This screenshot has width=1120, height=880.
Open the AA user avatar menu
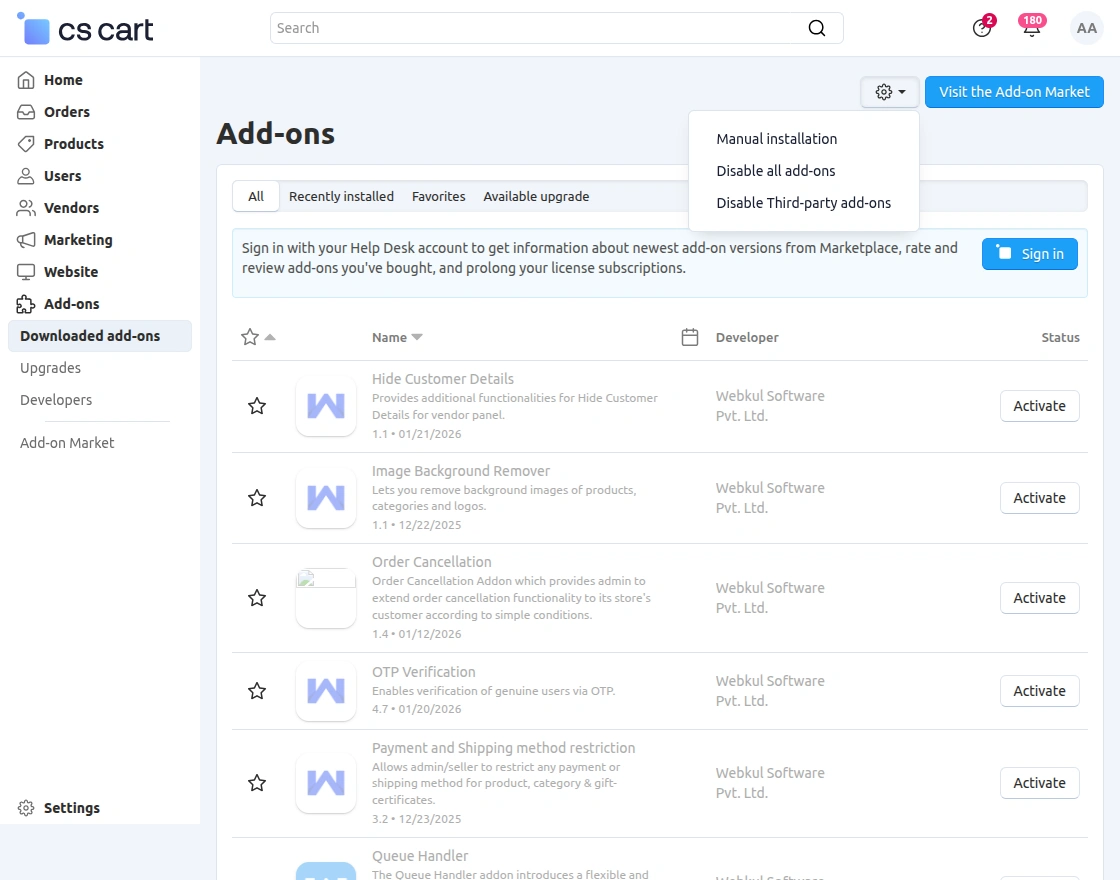click(1086, 28)
